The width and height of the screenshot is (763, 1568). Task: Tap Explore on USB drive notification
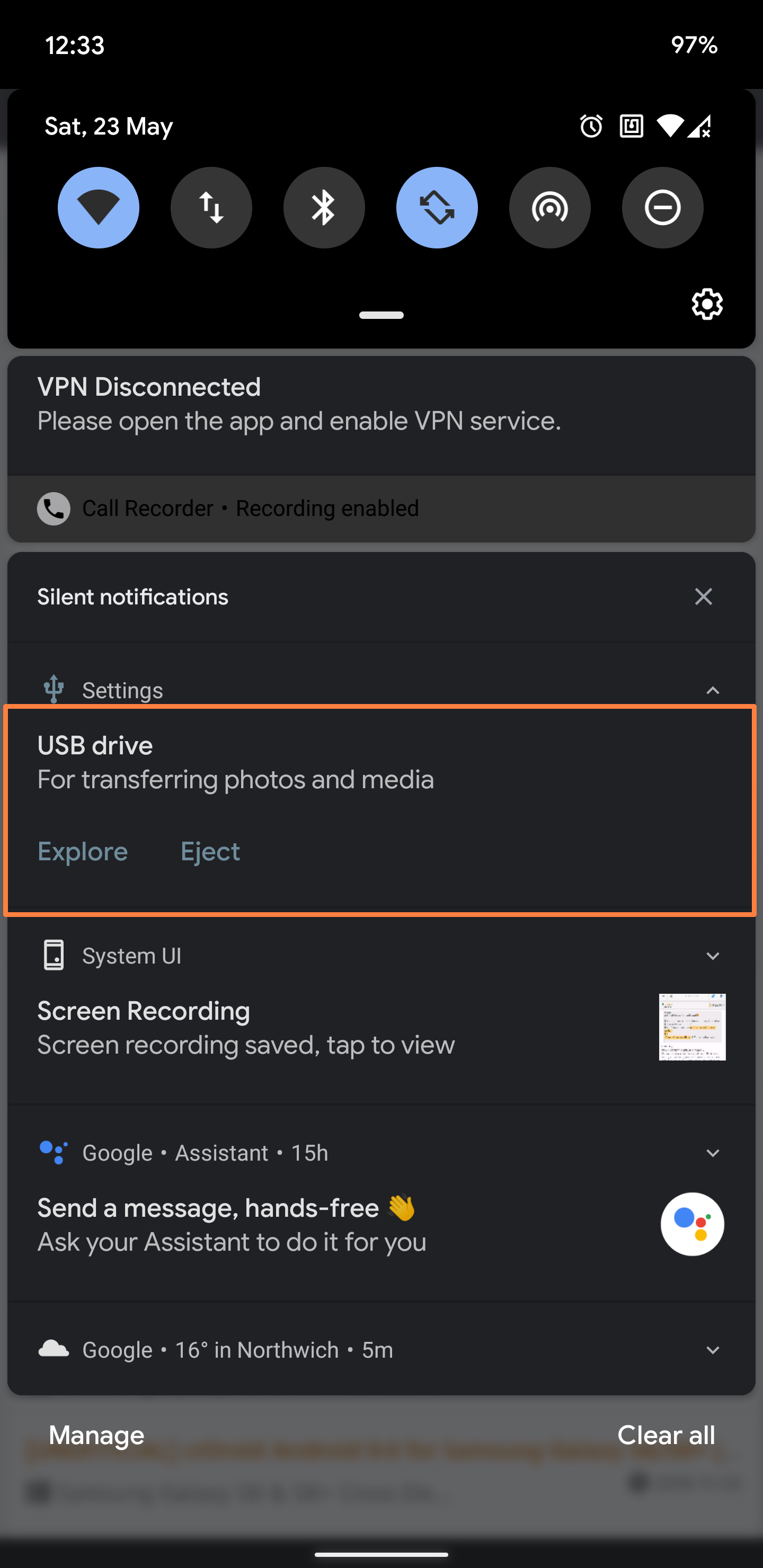(x=83, y=851)
